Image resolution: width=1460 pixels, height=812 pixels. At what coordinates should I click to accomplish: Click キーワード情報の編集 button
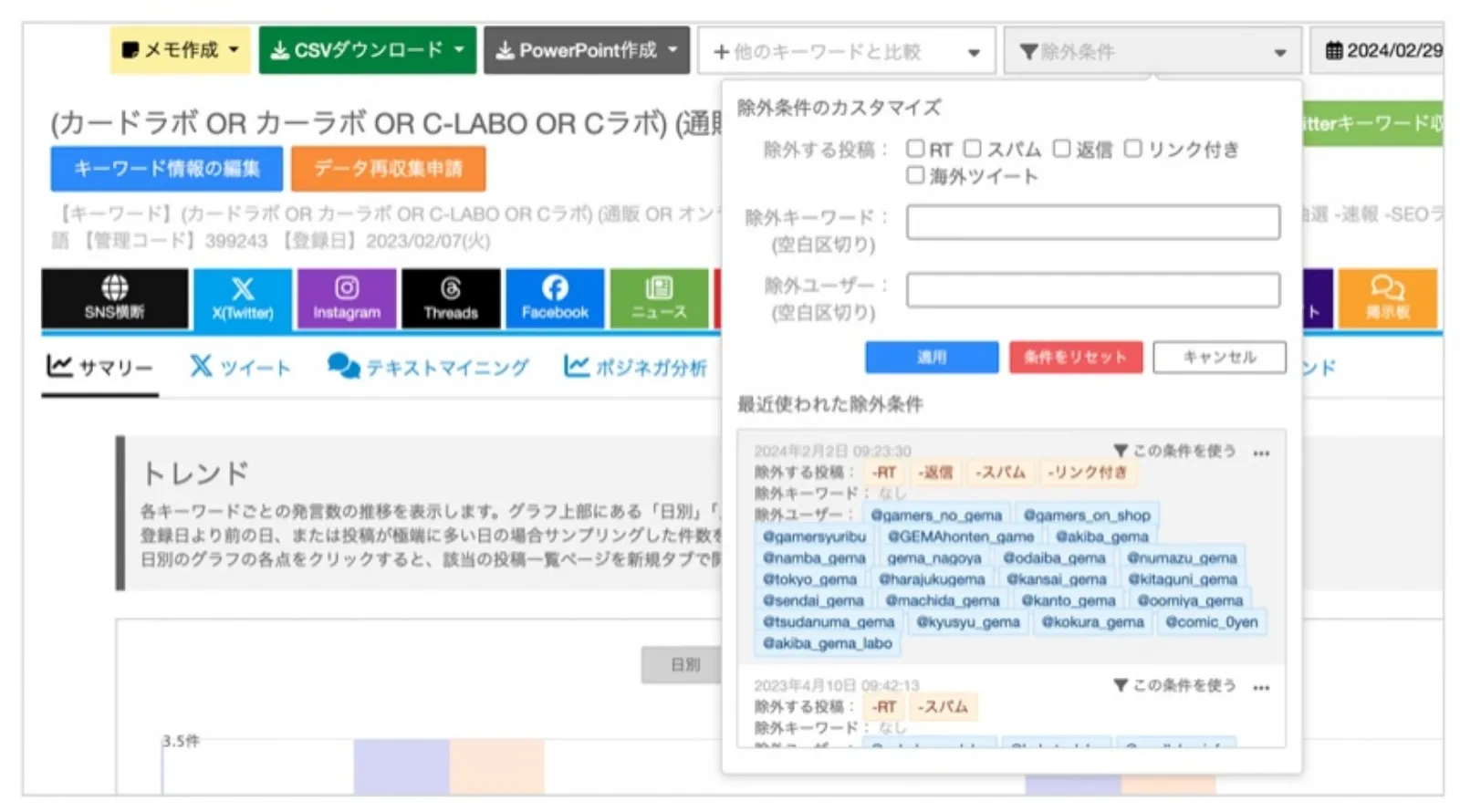166,169
